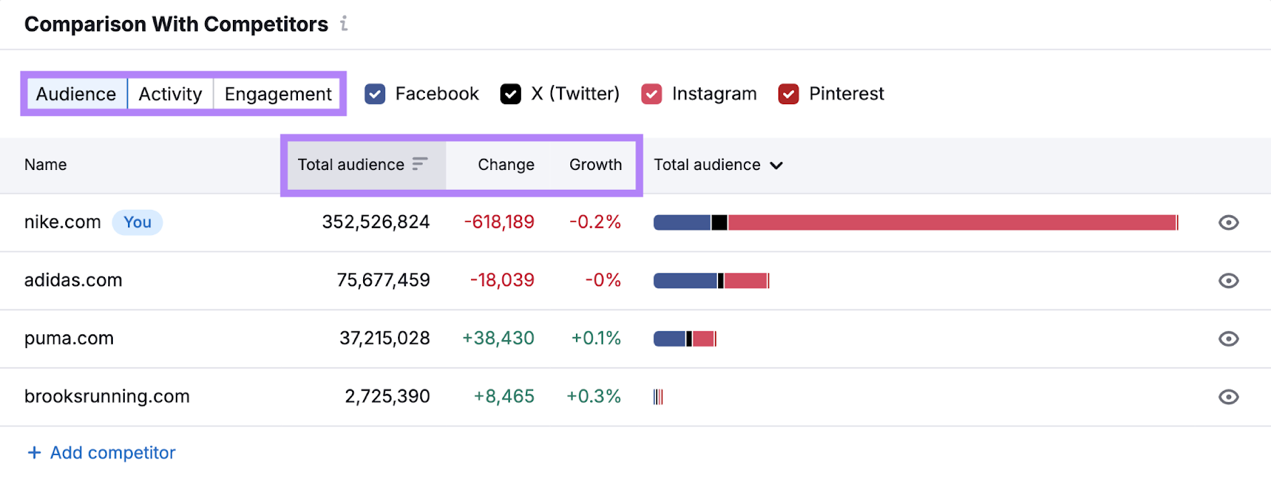Click the plus icon for Add competitor
This screenshot has width=1271, height=487.
point(34,453)
